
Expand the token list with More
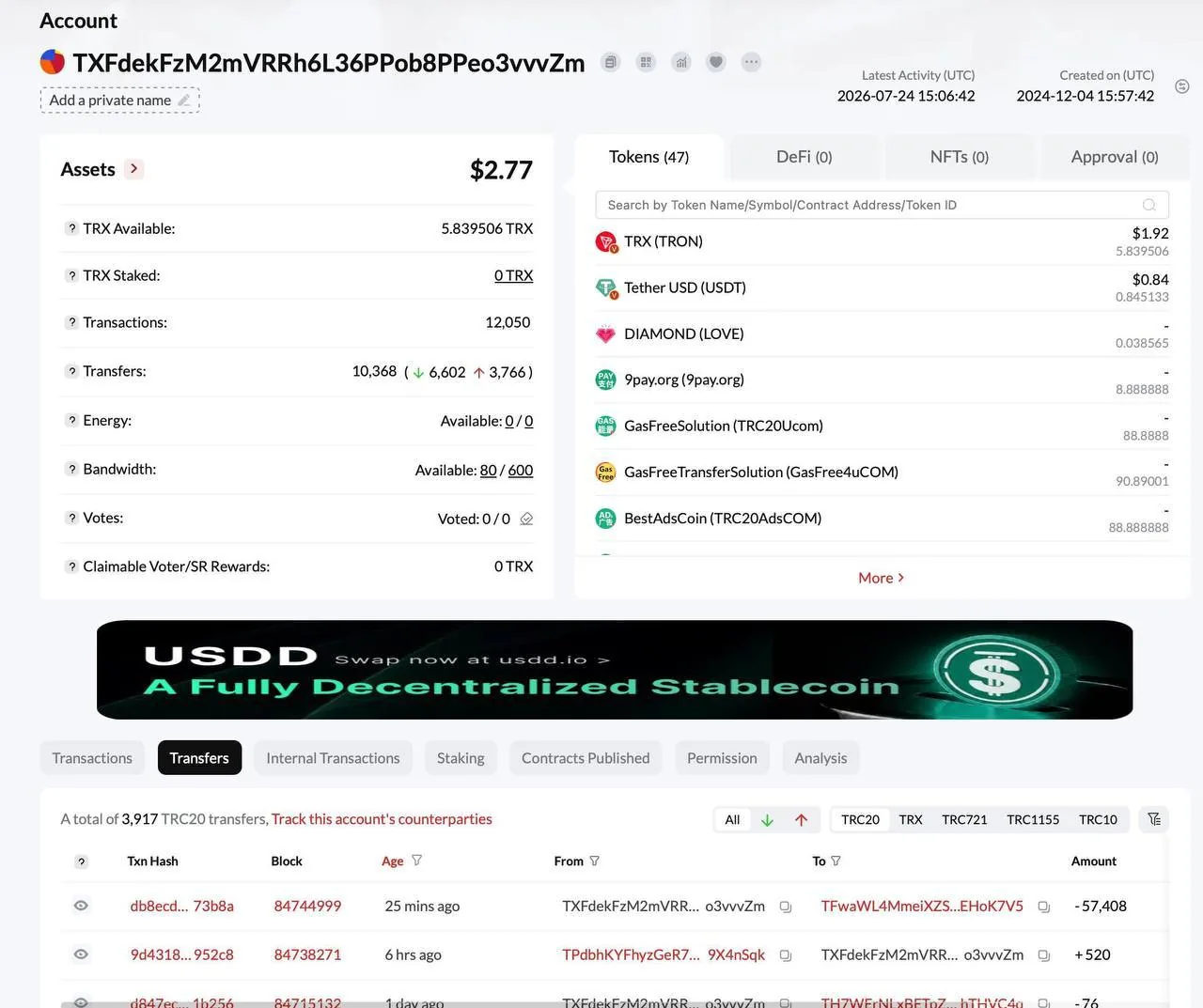point(881,578)
